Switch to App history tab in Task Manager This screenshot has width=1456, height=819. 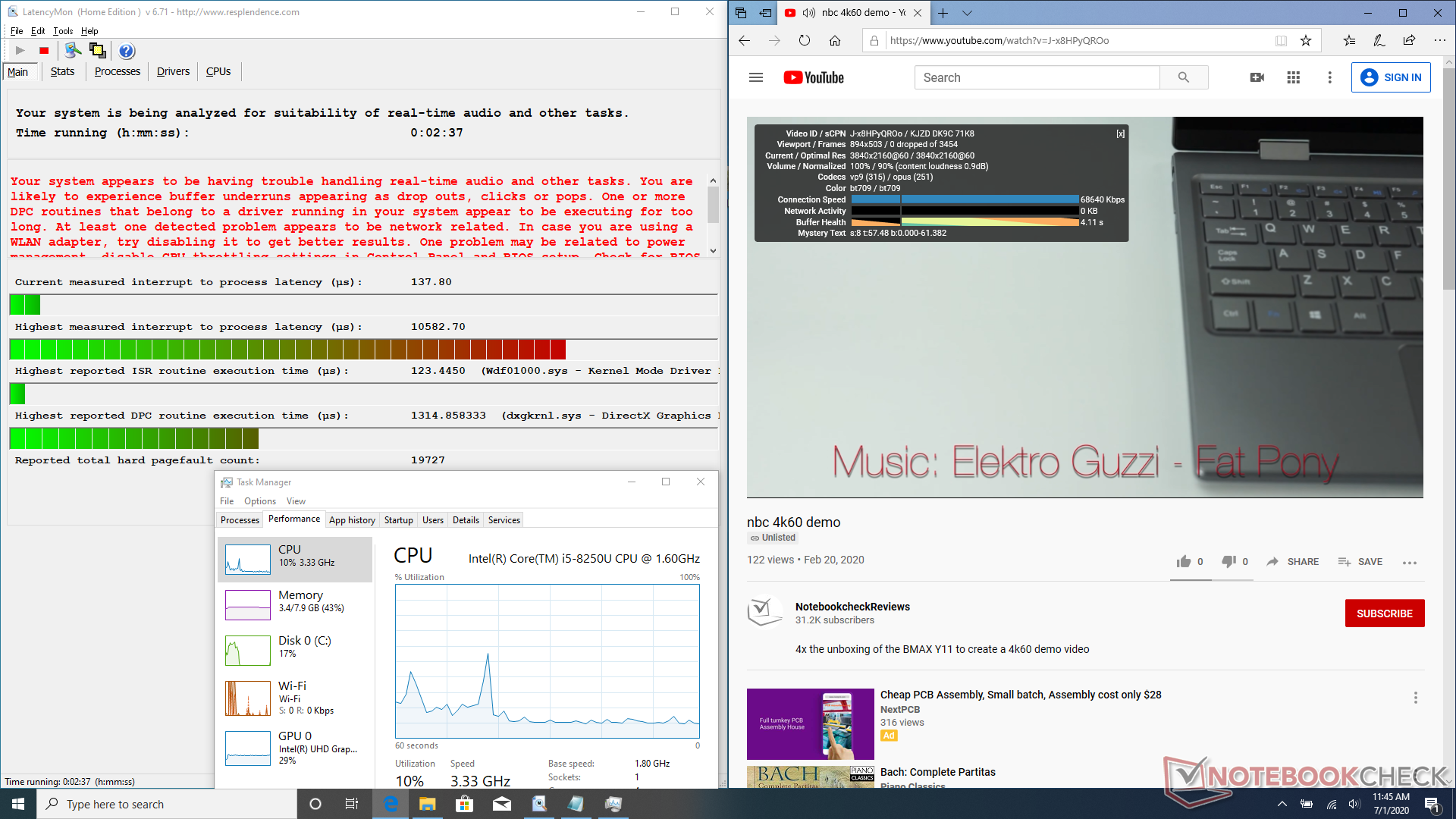[352, 520]
